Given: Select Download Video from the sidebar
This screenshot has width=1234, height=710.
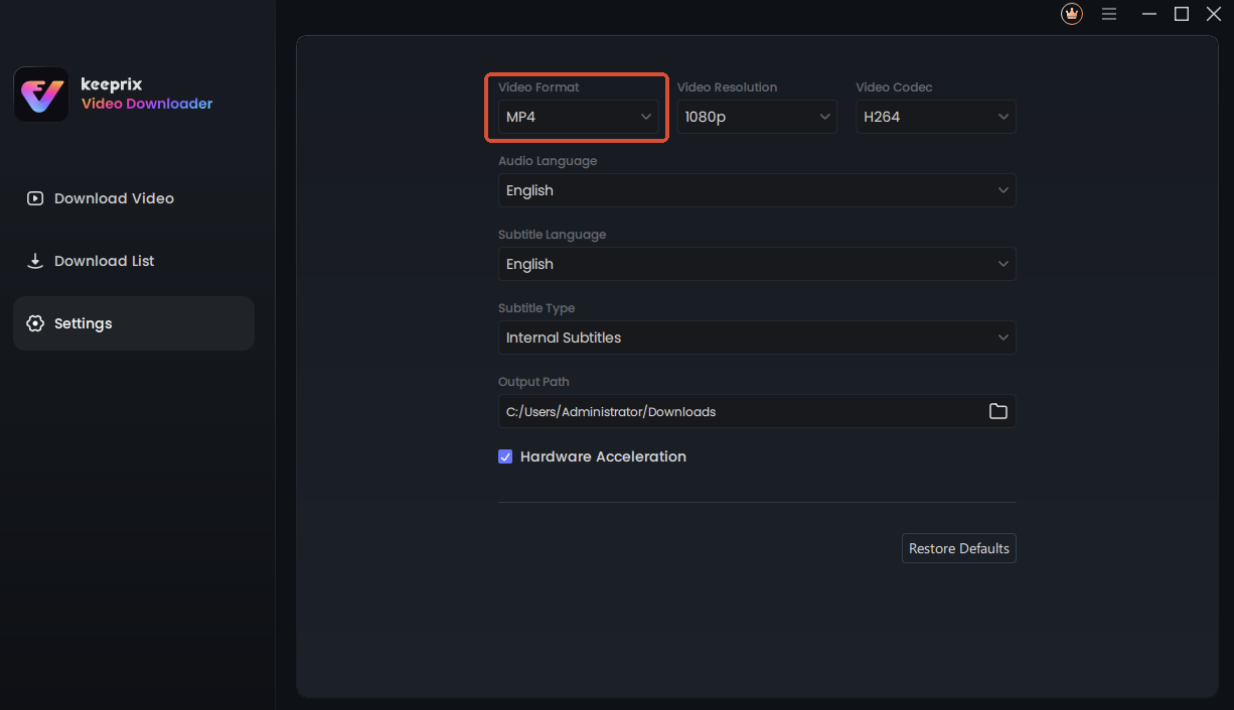Looking at the screenshot, I should (110, 198).
